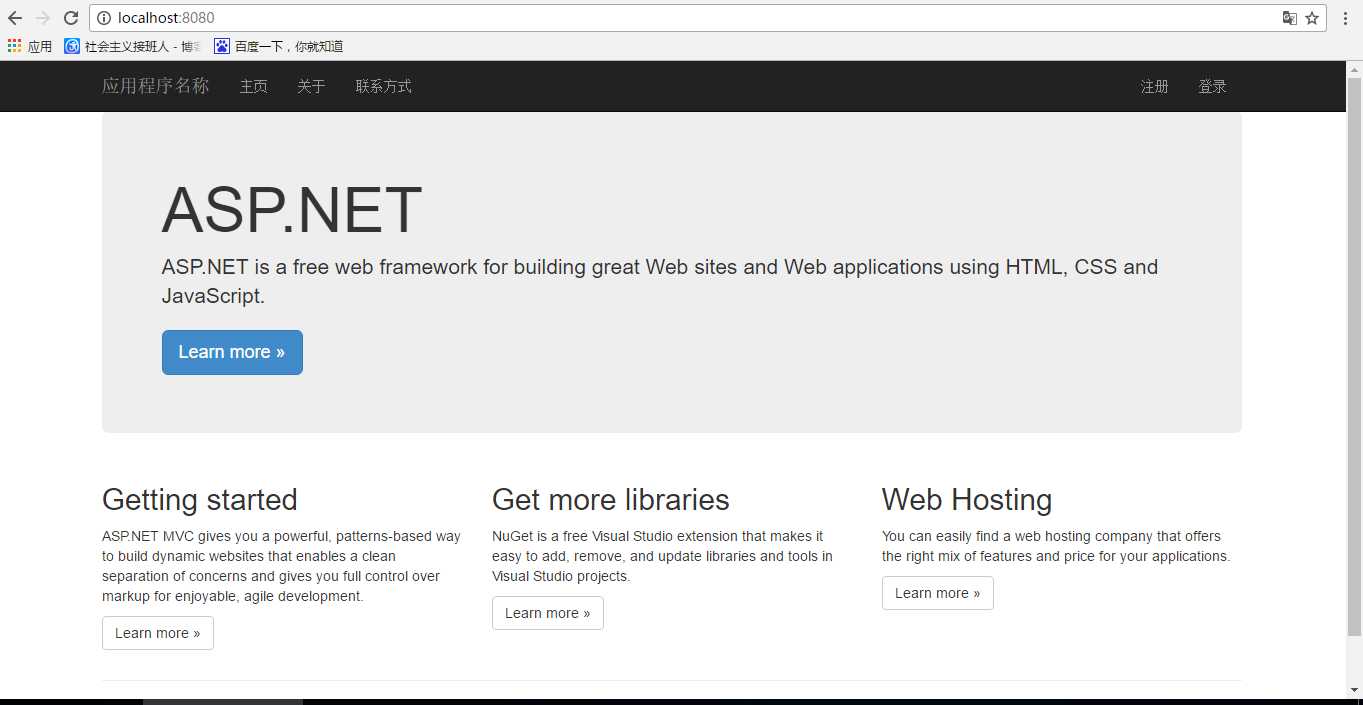Click the 登录 login link
This screenshot has width=1363, height=705.
coord(1213,87)
